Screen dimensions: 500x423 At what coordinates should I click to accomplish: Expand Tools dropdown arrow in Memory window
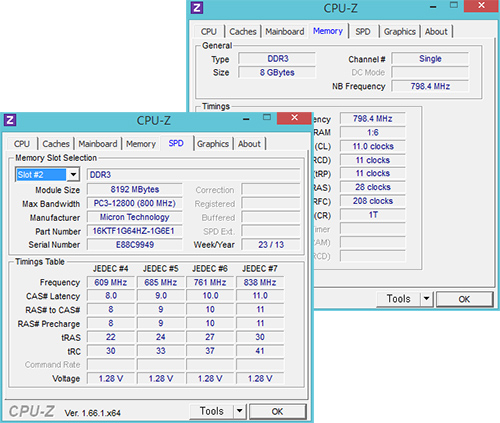(426, 299)
